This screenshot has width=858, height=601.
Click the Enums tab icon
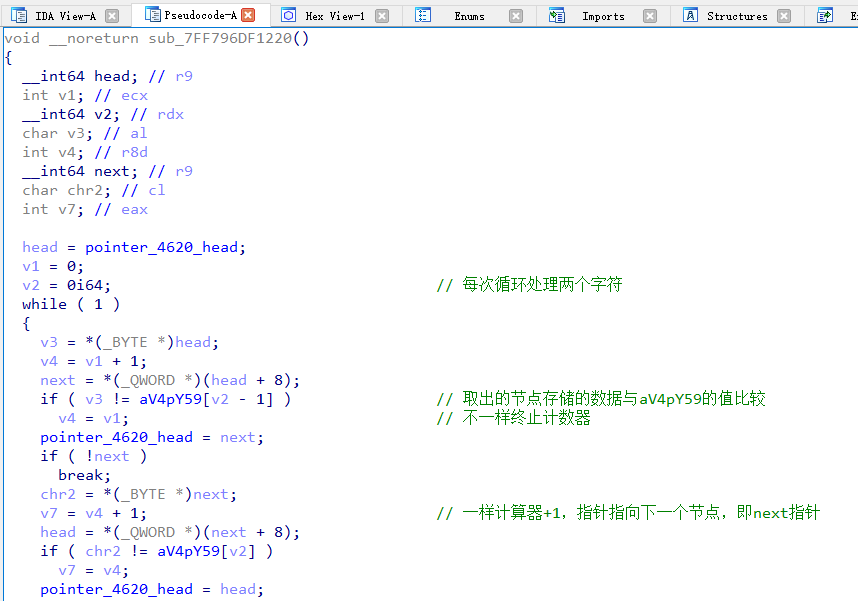(x=423, y=16)
